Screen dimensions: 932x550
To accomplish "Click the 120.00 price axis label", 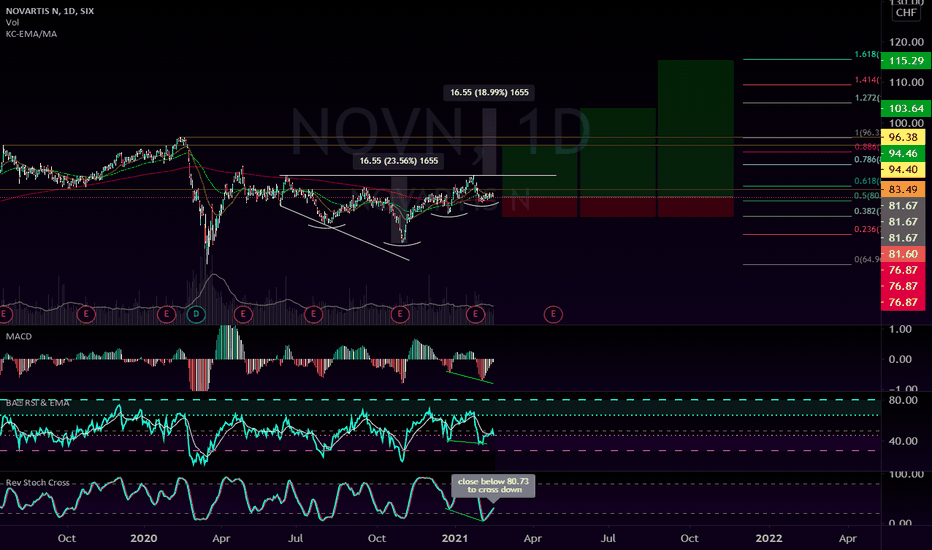I will coord(906,42).
